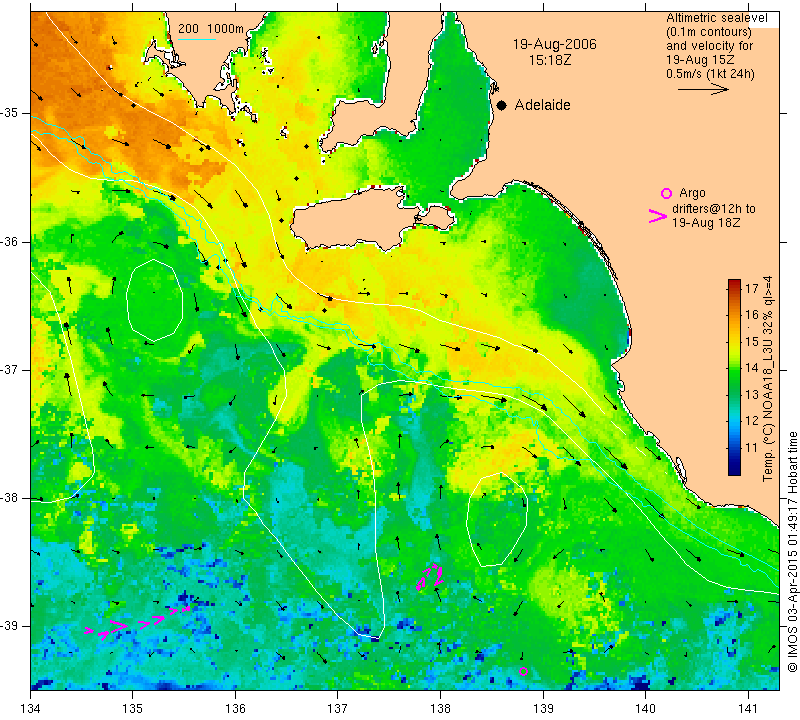Click the velocity scale reference arrow
Image resolution: width=800 pixels, height=720 pixels.
click(703, 89)
